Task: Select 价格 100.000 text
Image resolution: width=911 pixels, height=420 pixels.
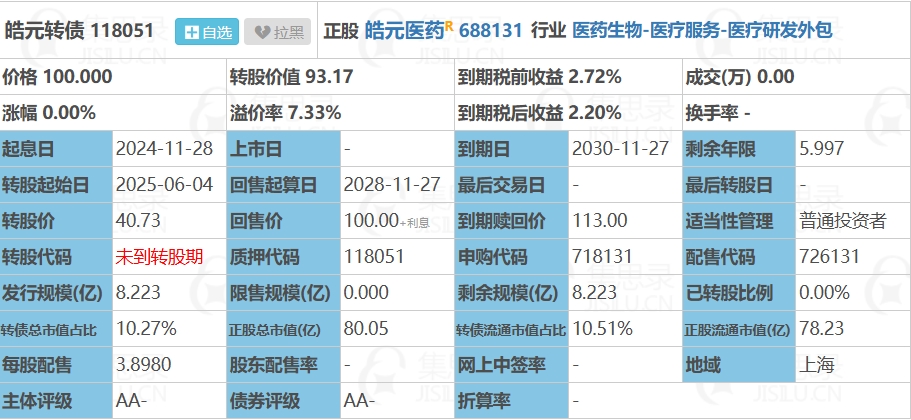Action: pyautogui.click(x=58, y=77)
